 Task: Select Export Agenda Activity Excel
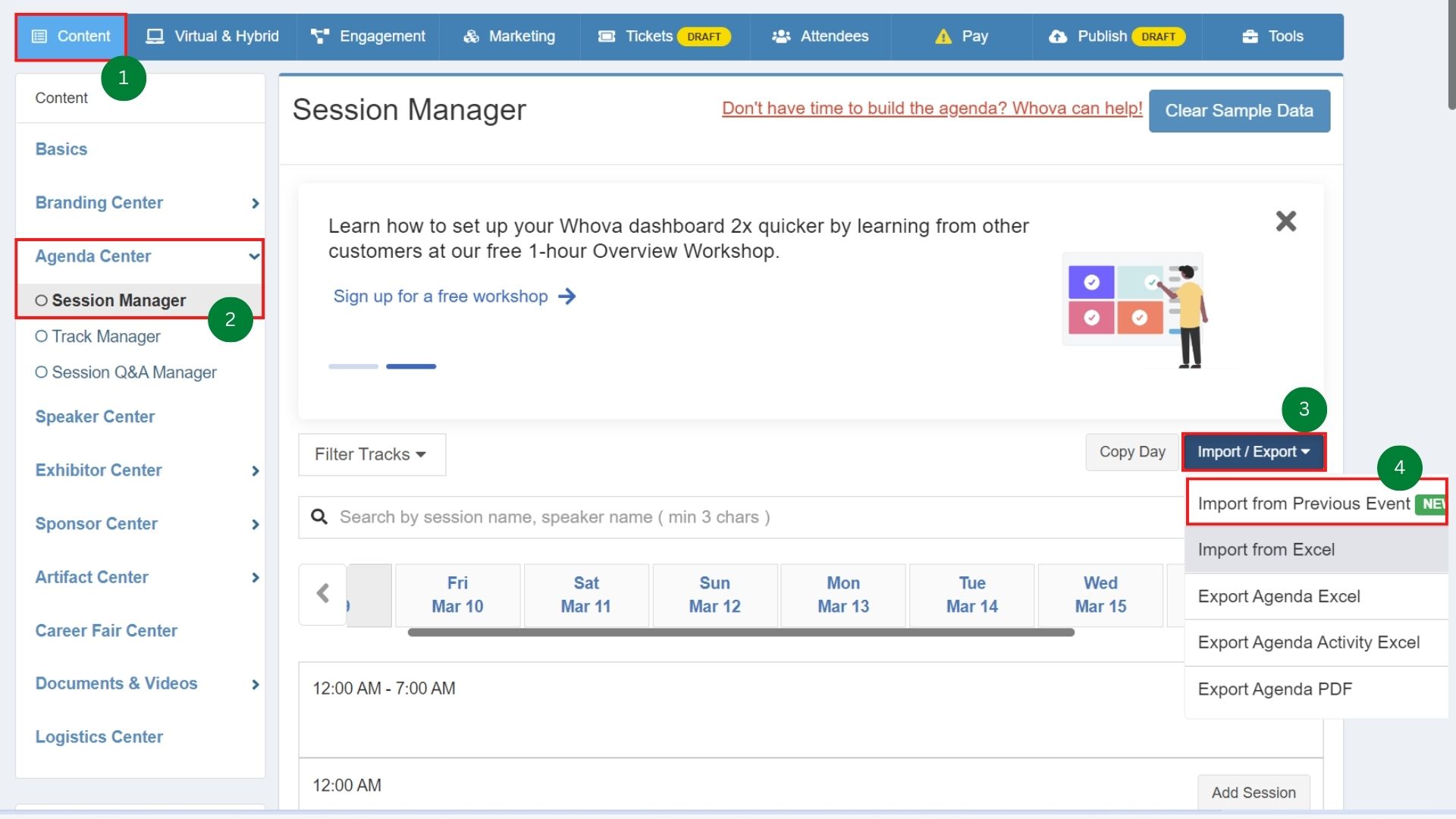(1316, 643)
